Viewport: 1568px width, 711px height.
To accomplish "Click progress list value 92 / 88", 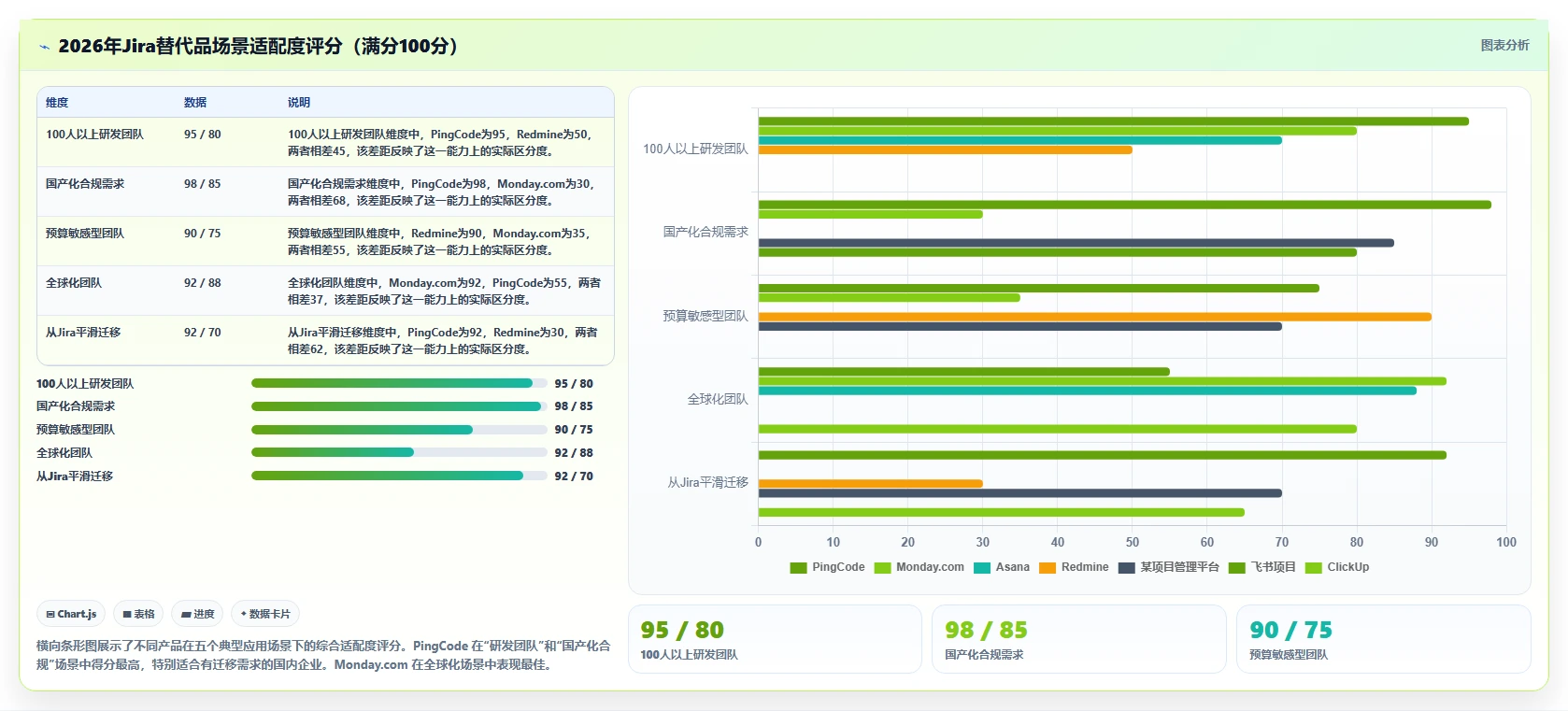I will [x=574, y=453].
